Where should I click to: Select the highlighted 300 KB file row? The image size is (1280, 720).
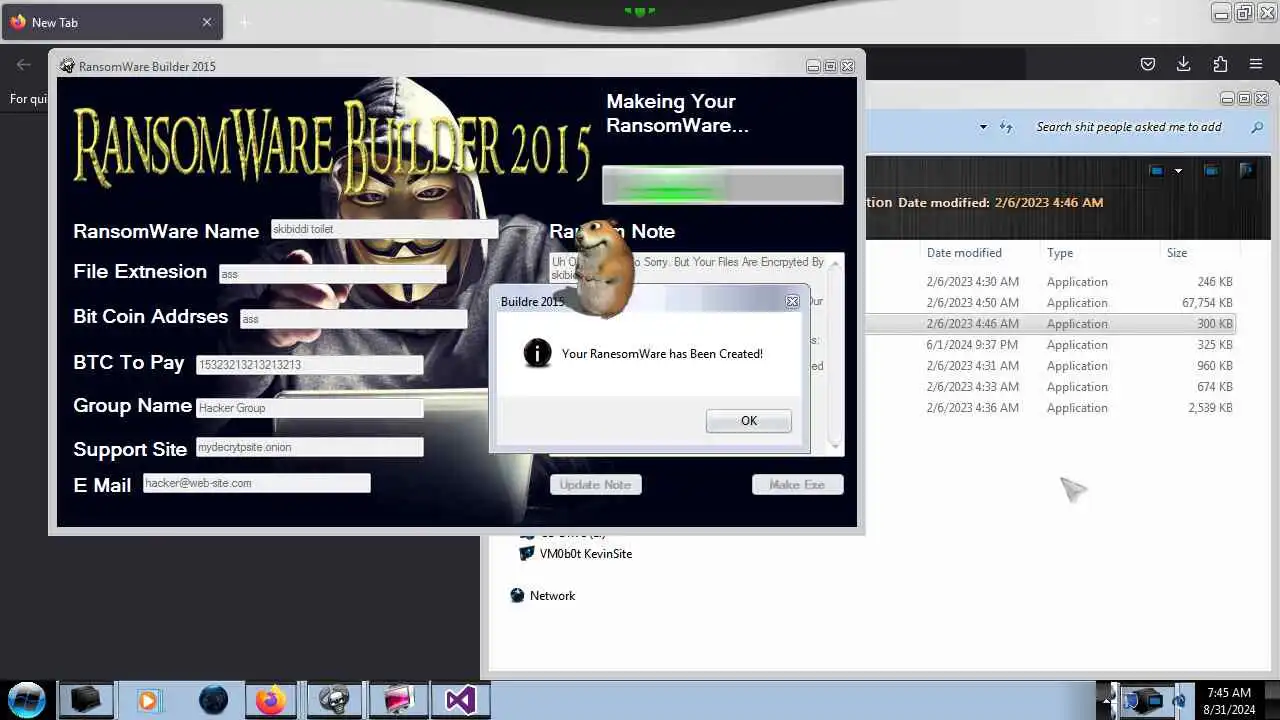pos(1050,324)
